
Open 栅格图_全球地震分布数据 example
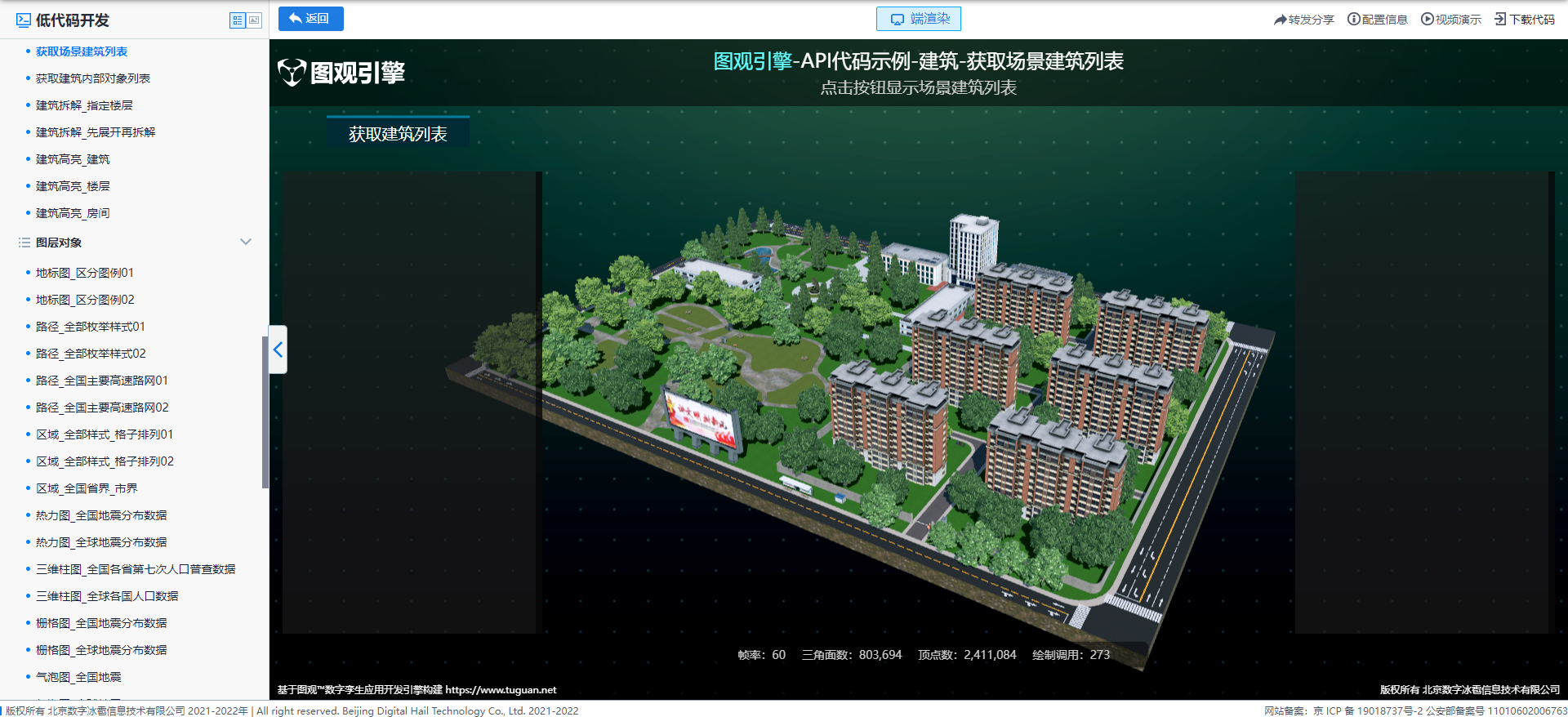[101, 650]
